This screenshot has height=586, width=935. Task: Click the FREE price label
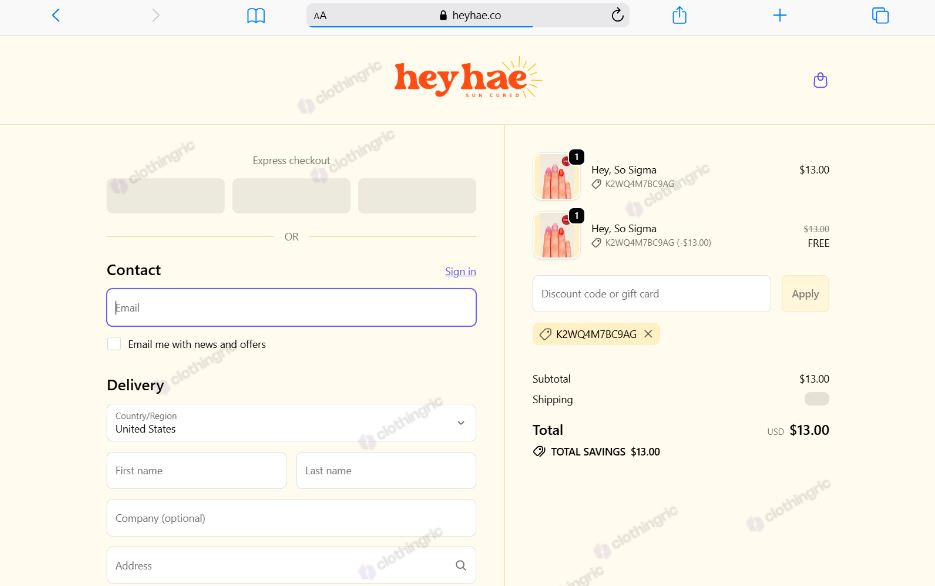(819, 243)
